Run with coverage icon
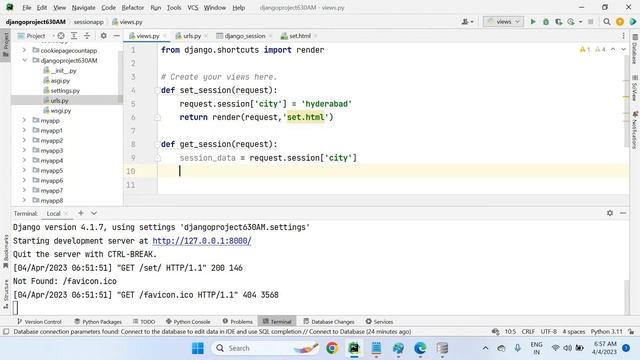 tap(558, 22)
